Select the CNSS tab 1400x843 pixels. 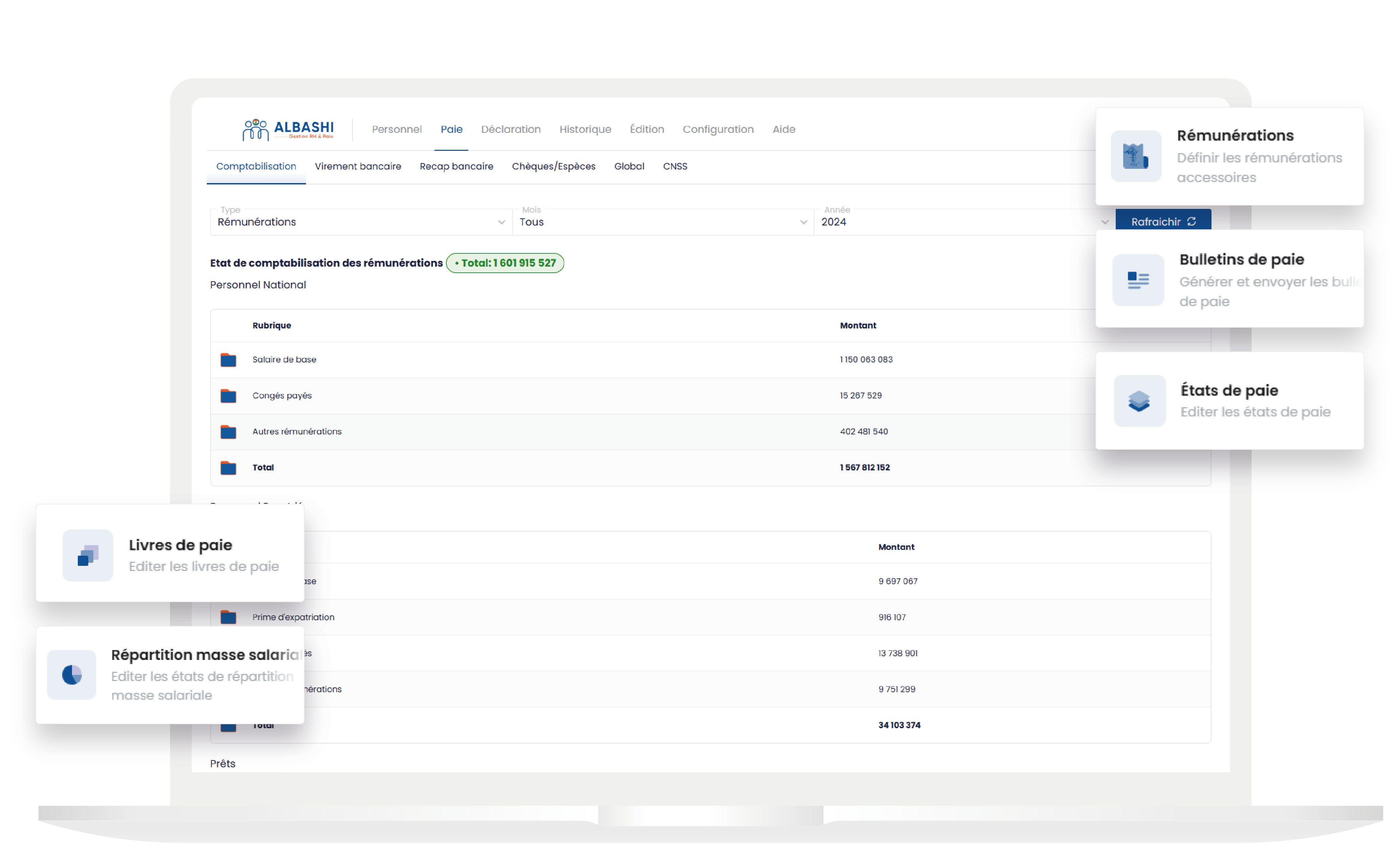(675, 166)
